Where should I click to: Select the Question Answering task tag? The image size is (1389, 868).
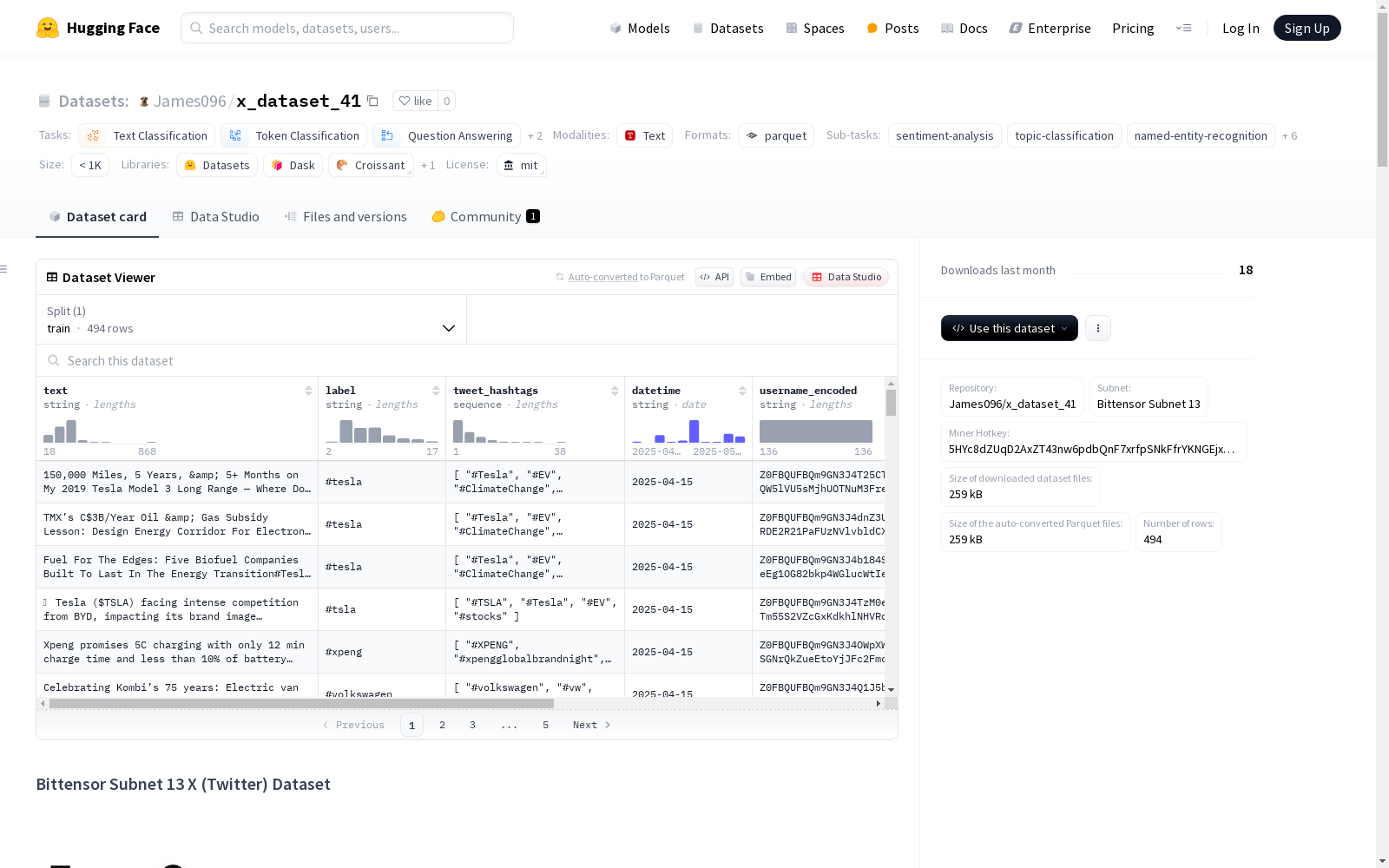[446, 135]
